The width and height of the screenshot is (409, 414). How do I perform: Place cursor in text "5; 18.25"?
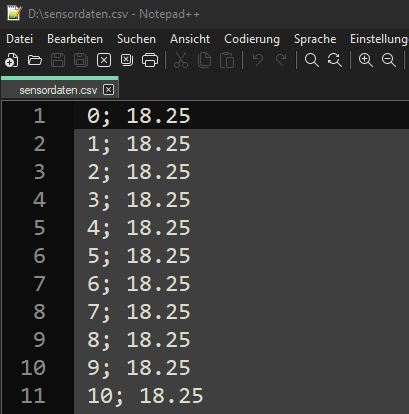coord(139,256)
